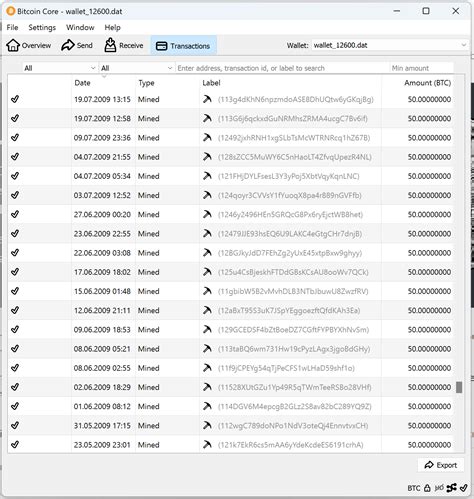This screenshot has width=474, height=499.
Task: Select the date 22.06.2009 03:08
Action: click(102, 253)
